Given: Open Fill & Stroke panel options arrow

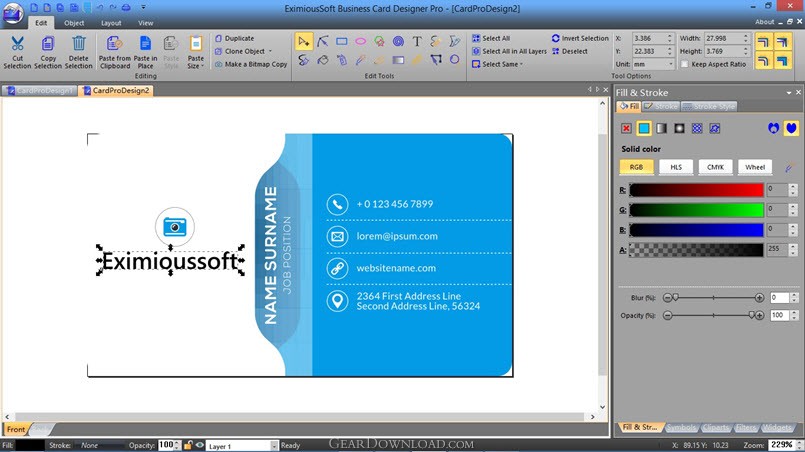Looking at the screenshot, I should (x=789, y=92).
